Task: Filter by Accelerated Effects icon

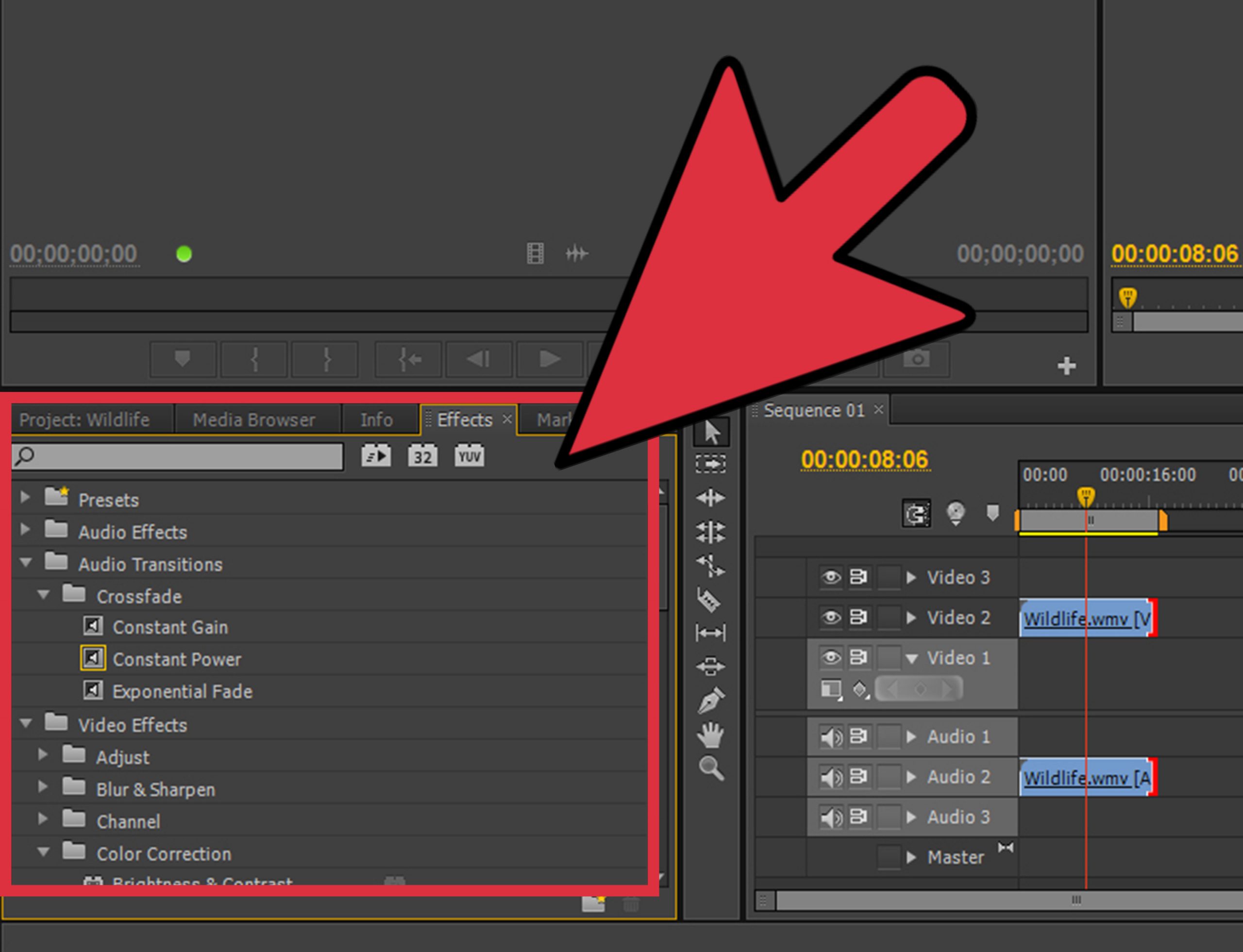Action: [x=376, y=456]
